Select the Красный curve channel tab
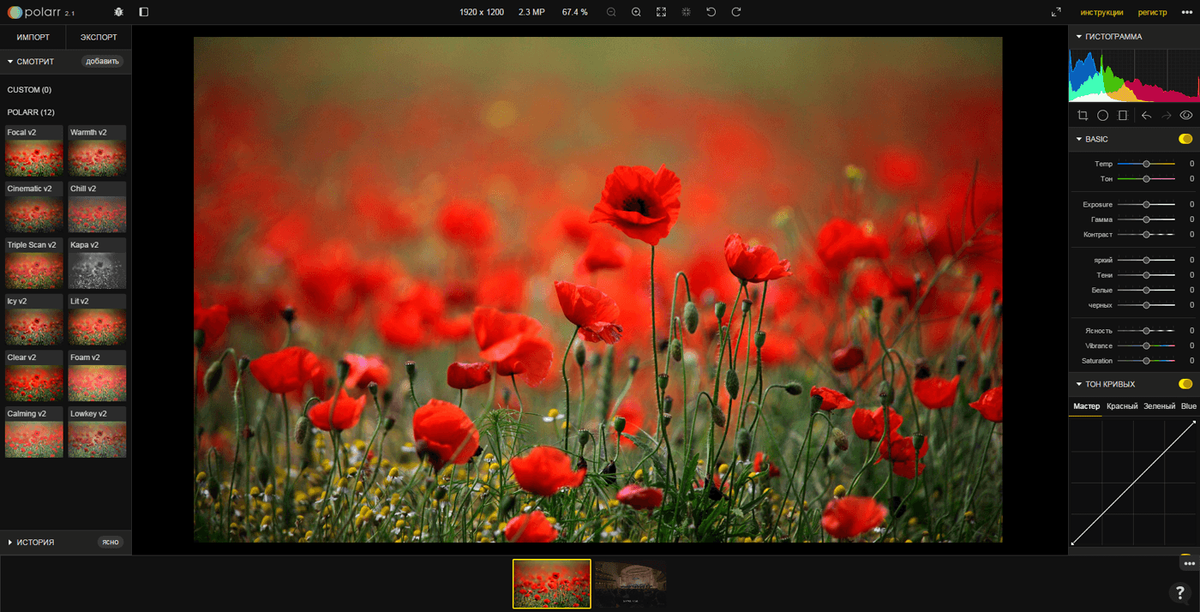Image resolution: width=1200 pixels, height=612 pixels. (x=1121, y=406)
